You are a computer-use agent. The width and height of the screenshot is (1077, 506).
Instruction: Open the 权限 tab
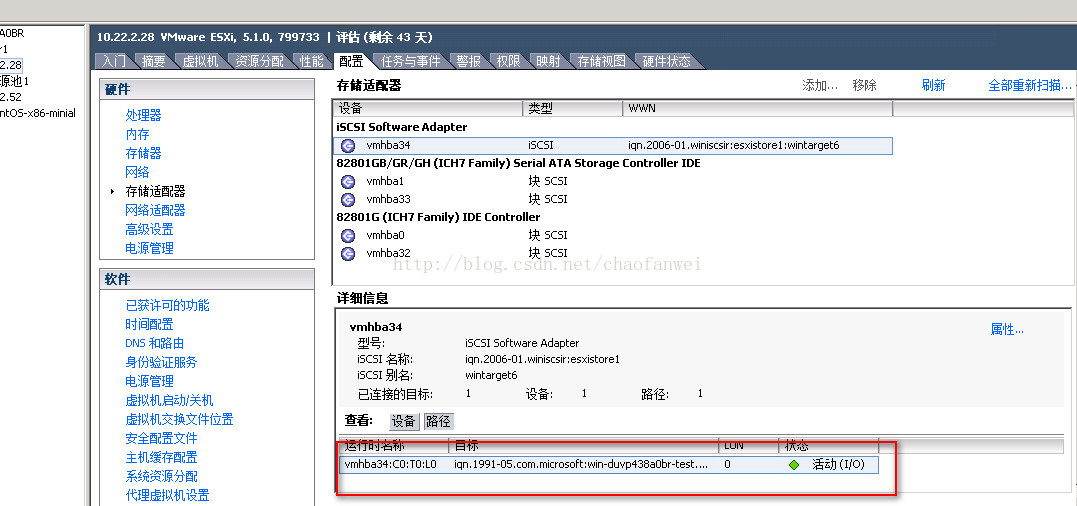click(x=508, y=61)
